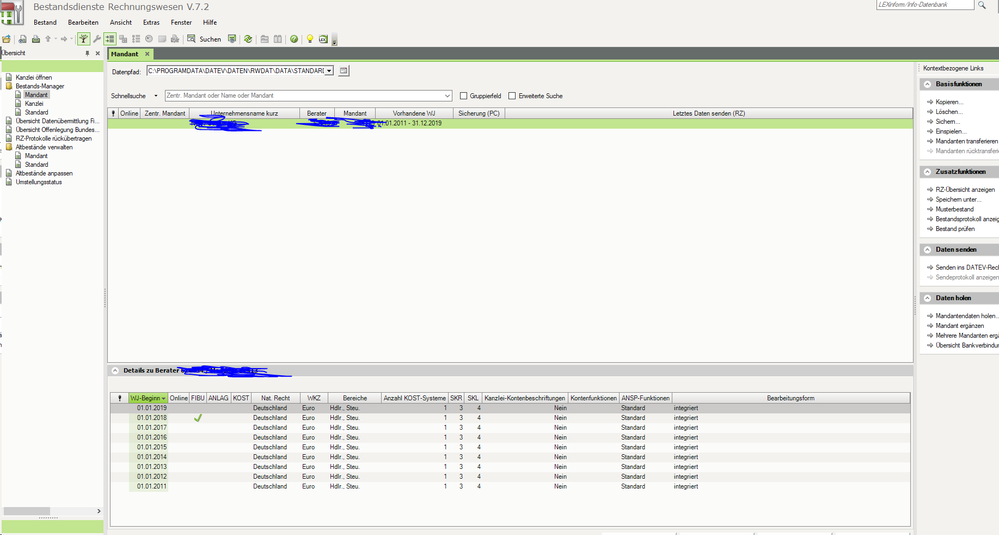The height and width of the screenshot is (535, 999).
Task: Collapse the Details zu Berater panel
Action: point(115,371)
